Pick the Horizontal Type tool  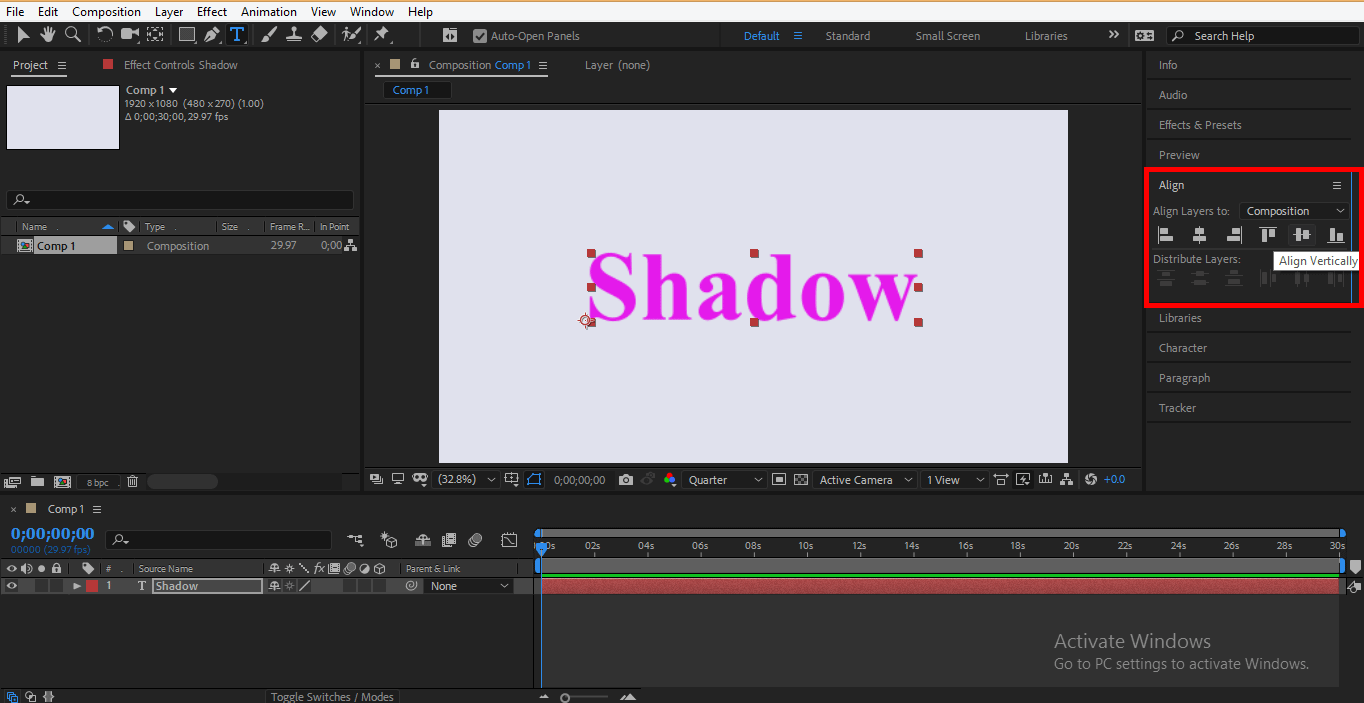[x=237, y=35]
